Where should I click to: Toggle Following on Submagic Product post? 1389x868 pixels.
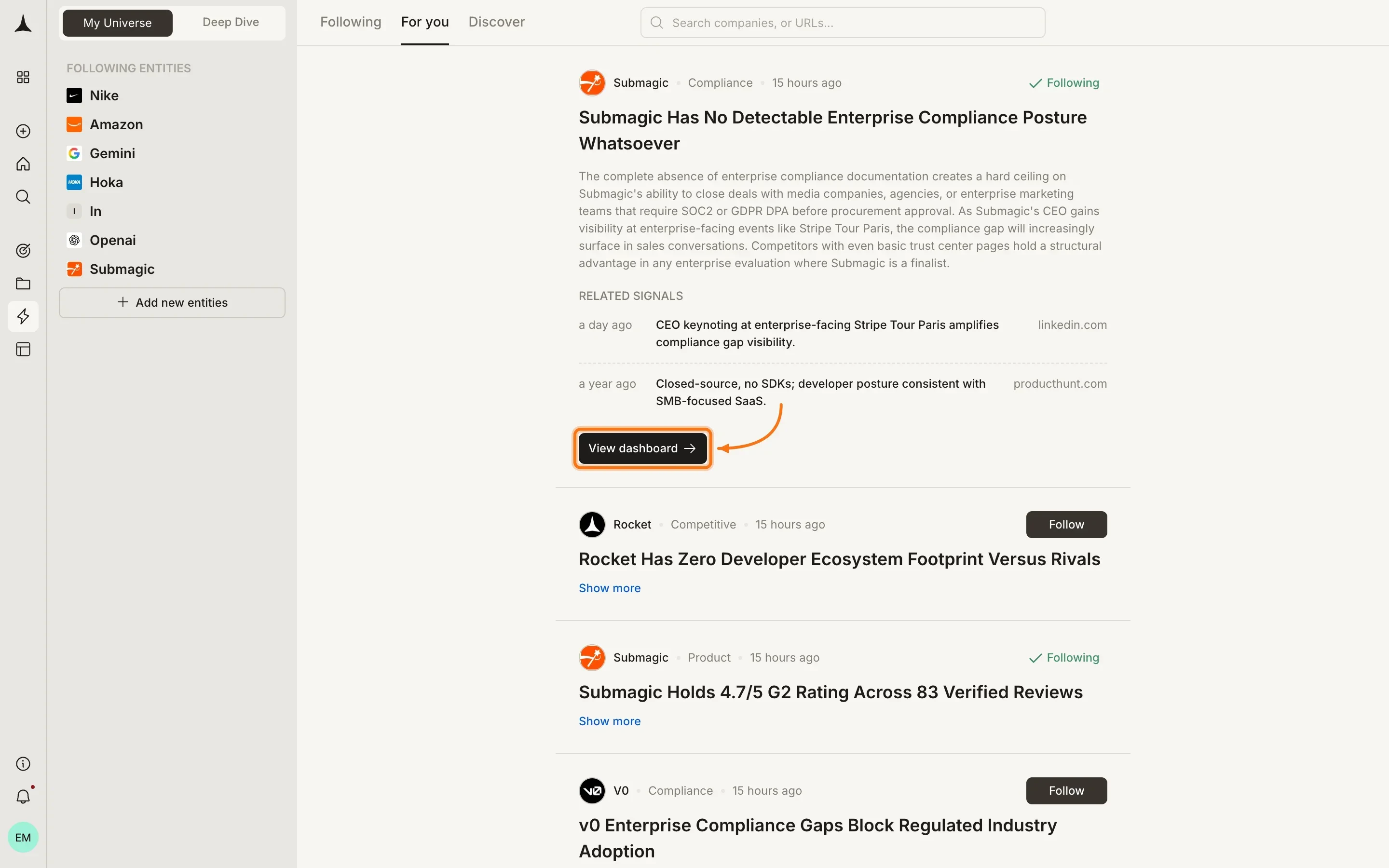(1064, 657)
